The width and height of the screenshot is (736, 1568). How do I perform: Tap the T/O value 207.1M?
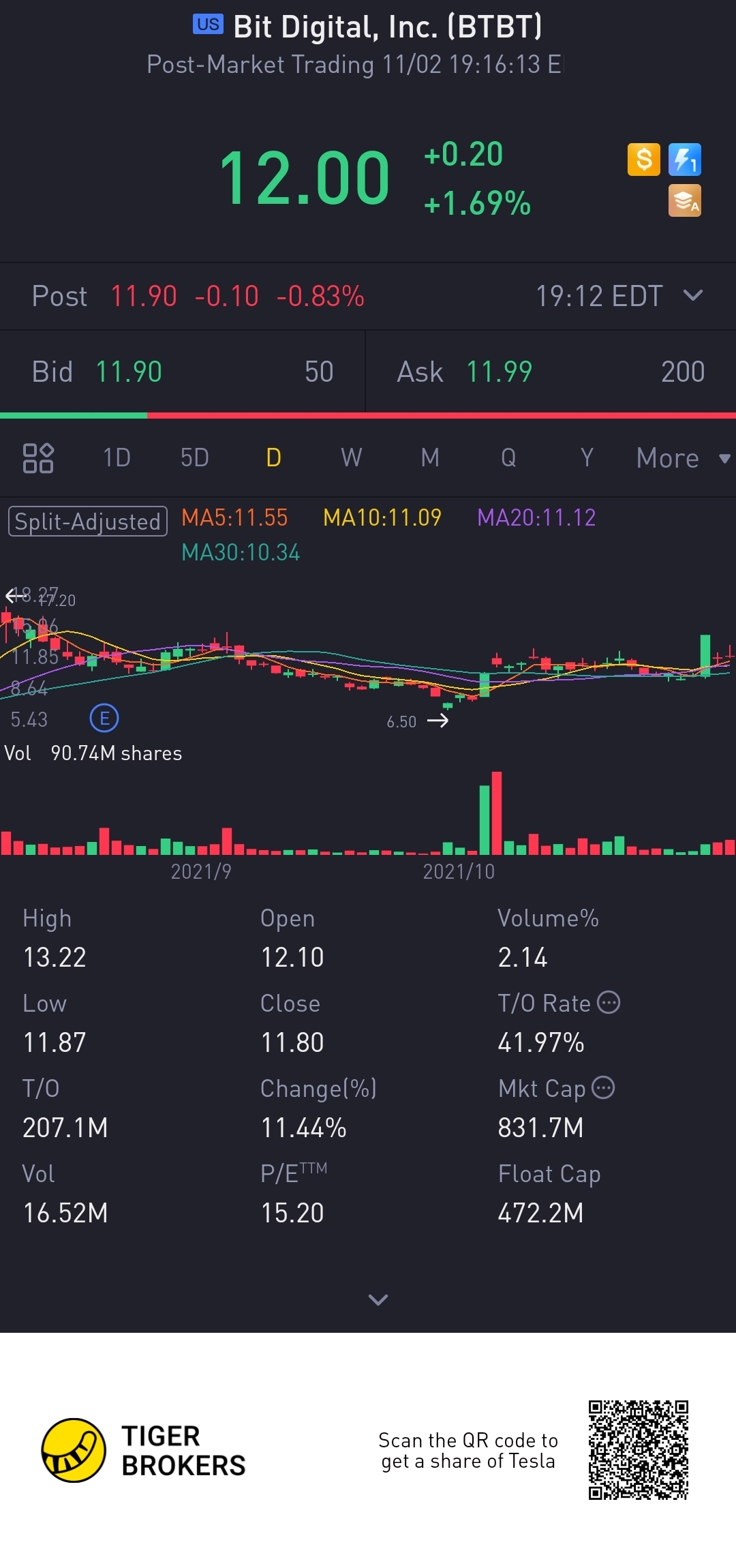coord(65,1128)
